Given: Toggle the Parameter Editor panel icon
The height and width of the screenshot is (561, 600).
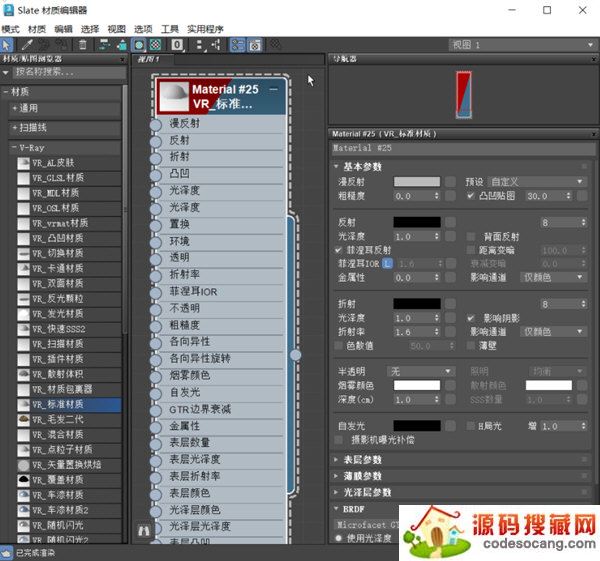Looking at the screenshot, I should 255,45.
